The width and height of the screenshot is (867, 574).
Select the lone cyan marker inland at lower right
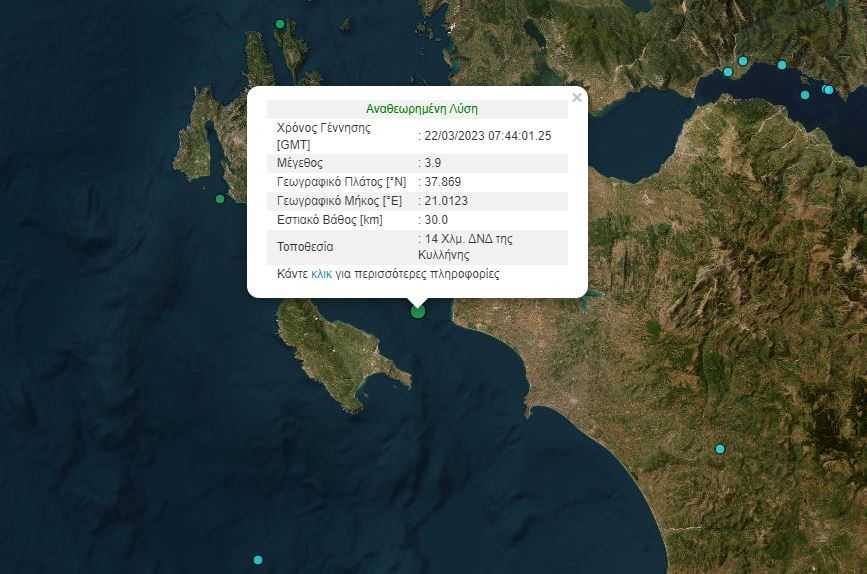click(719, 449)
